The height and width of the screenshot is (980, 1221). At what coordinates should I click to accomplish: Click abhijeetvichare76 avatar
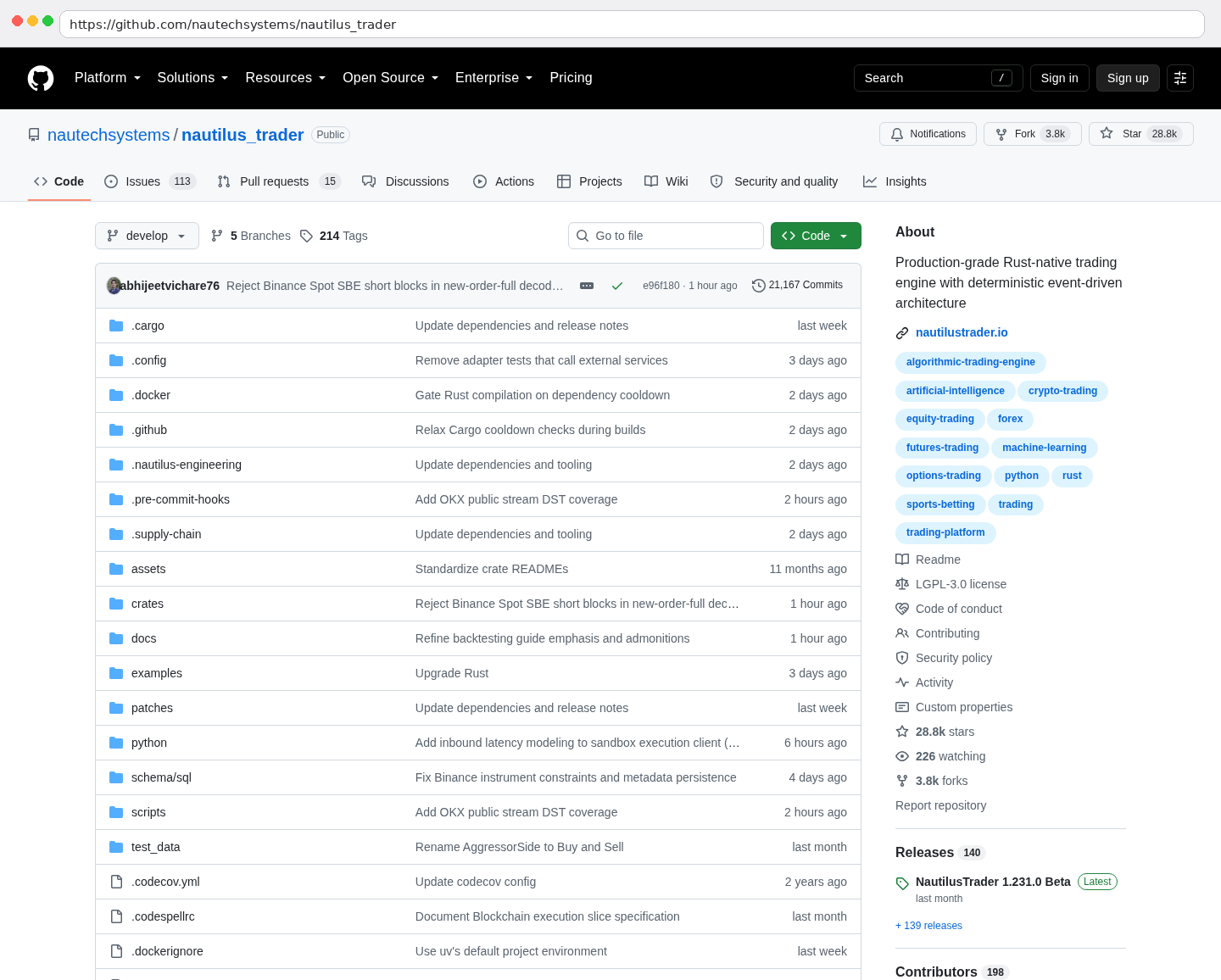114,286
